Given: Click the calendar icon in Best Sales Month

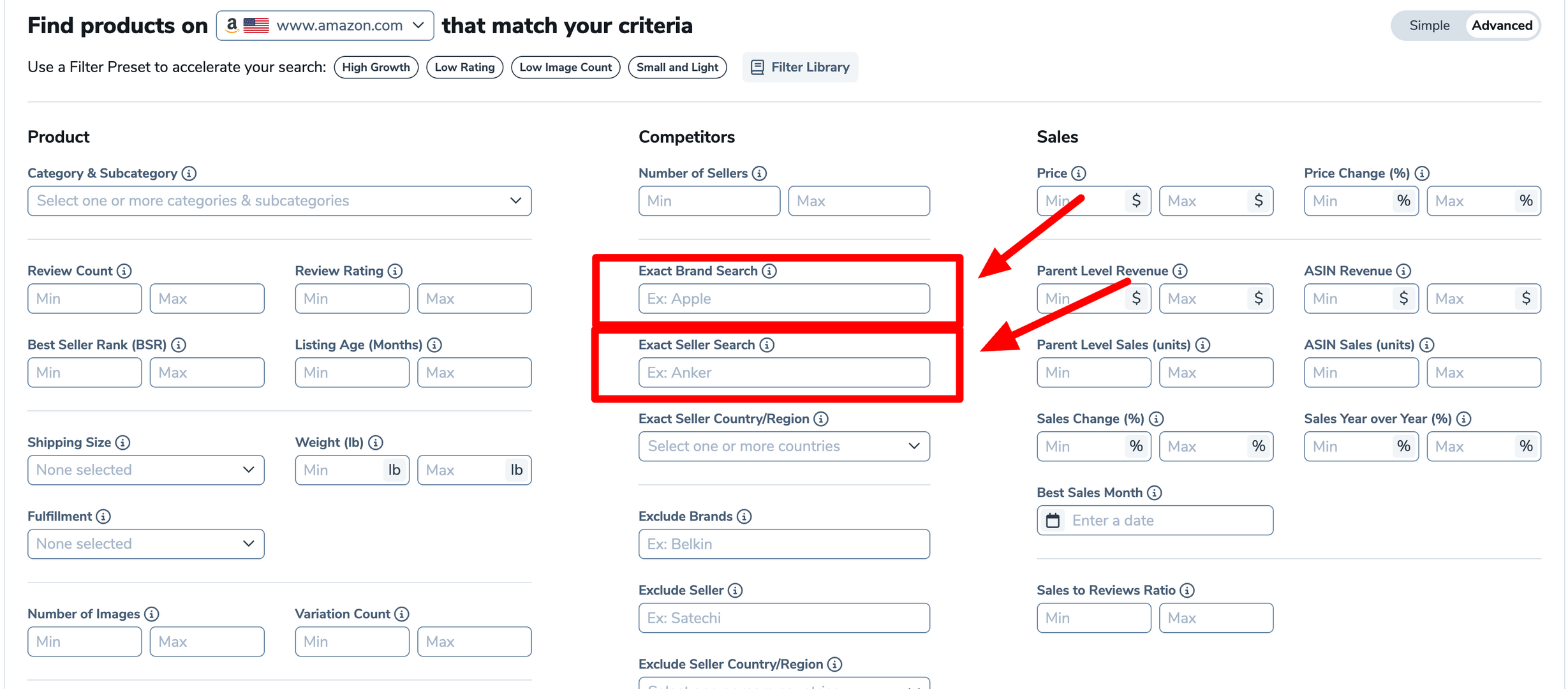Looking at the screenshot, I should [x=1053, y=521].
